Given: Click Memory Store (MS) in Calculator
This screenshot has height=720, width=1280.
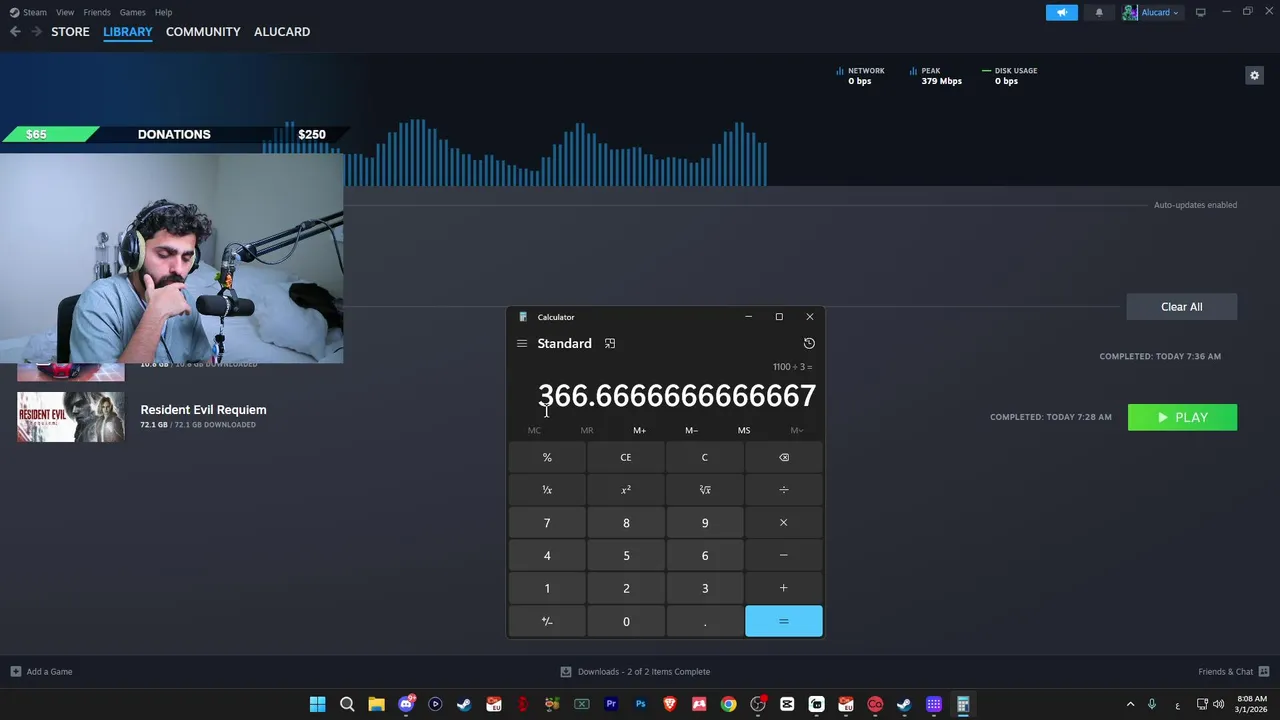Looking at the screenshot, I should point(744,431).
